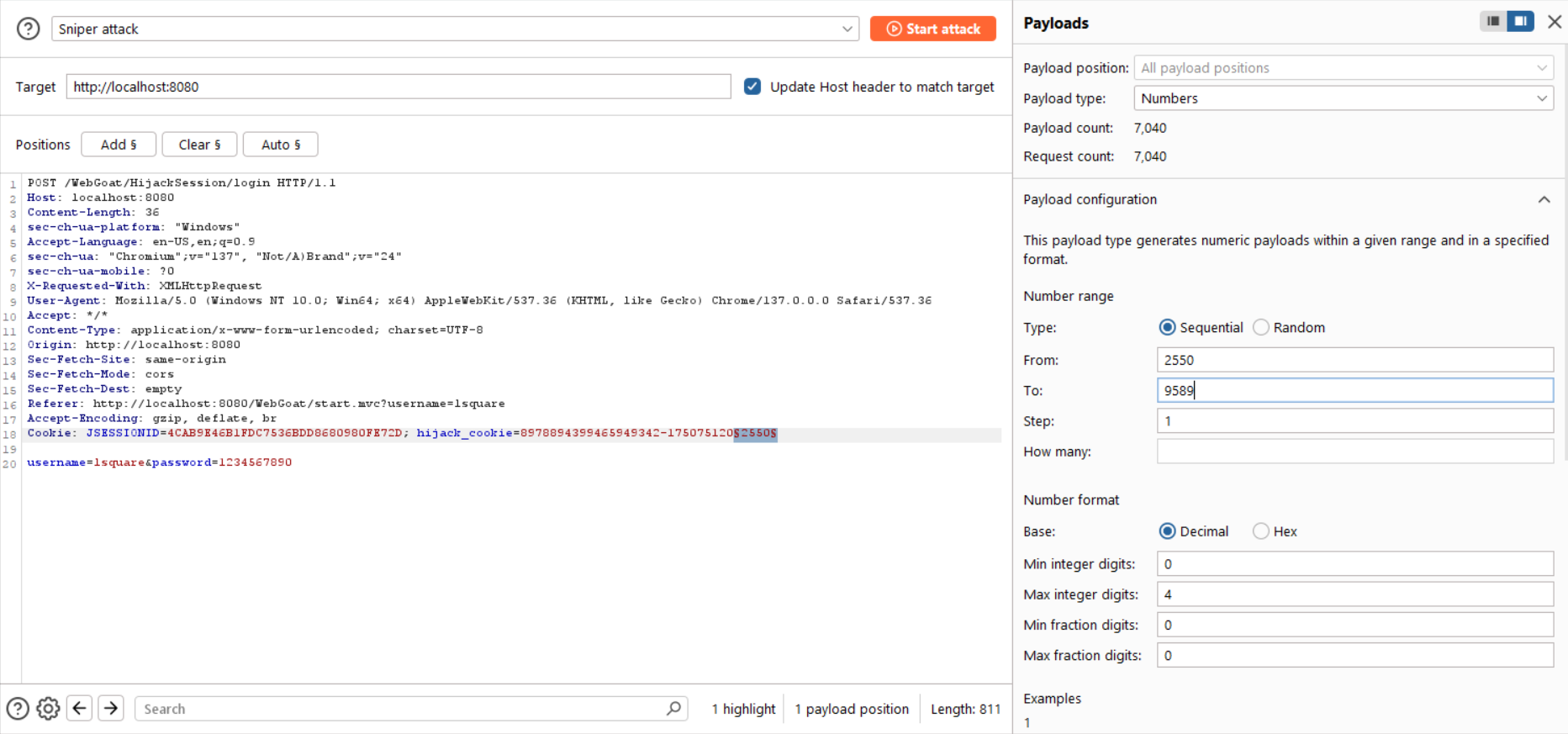This screenshot has height=734, width=1568.
Task: Click the Origin header line
Action: [134, 345]
